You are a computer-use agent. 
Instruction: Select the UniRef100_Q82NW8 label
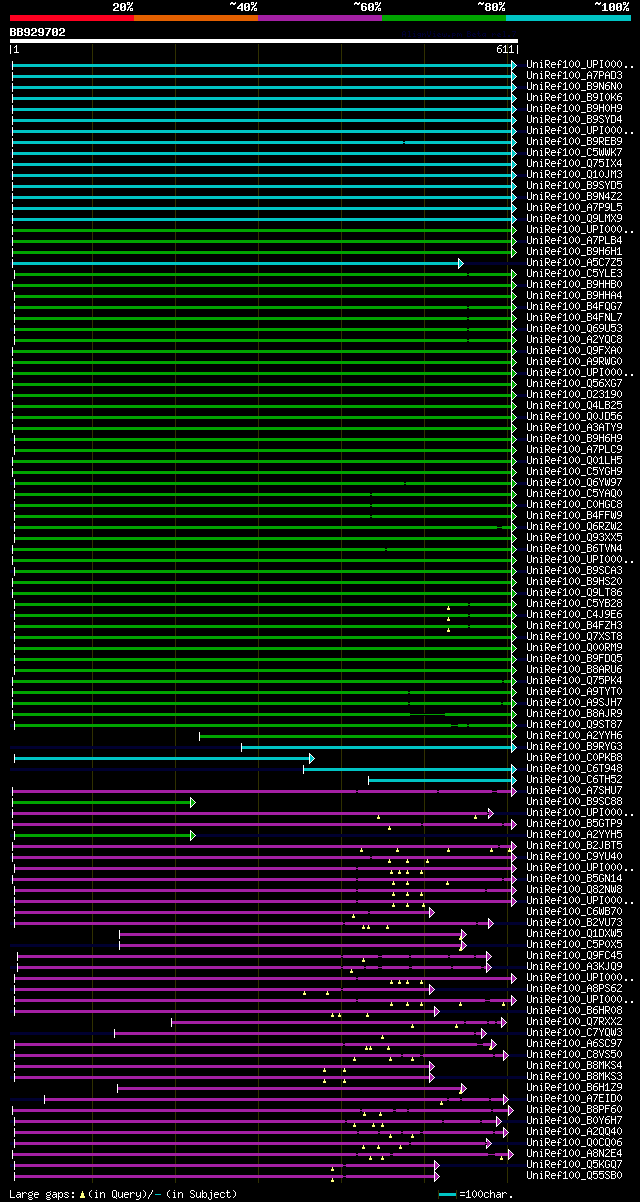[x=575, y=889]
